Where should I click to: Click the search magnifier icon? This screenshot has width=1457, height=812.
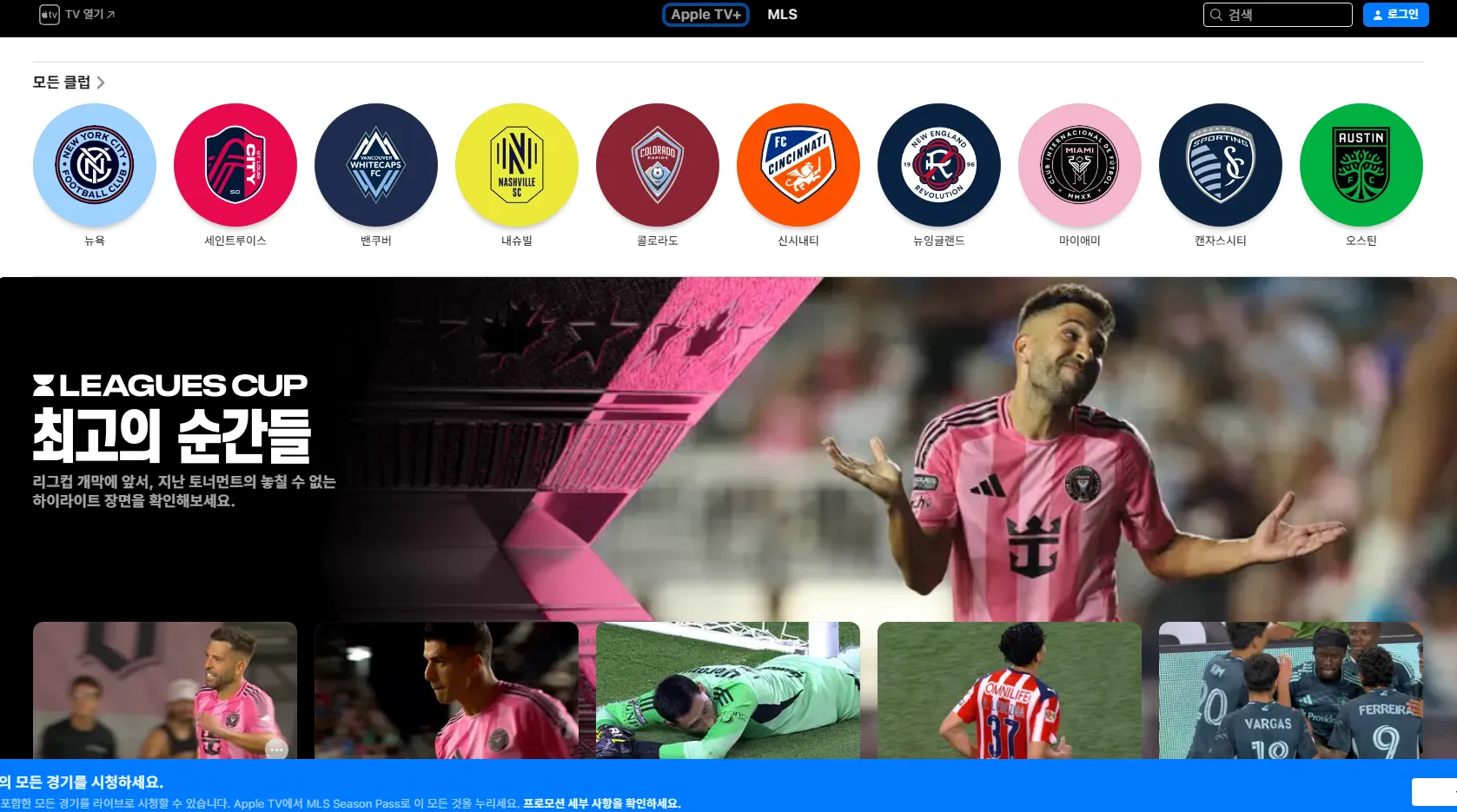(1216, 15)
